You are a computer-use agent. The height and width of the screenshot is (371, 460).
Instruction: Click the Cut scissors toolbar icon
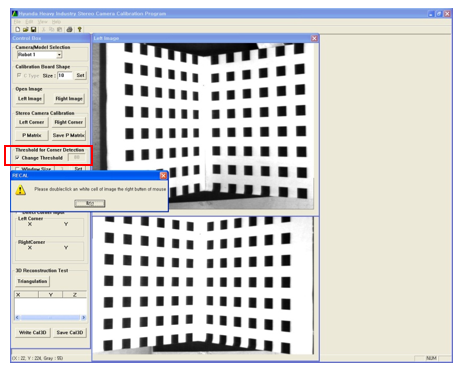click(x=44, y=30)
